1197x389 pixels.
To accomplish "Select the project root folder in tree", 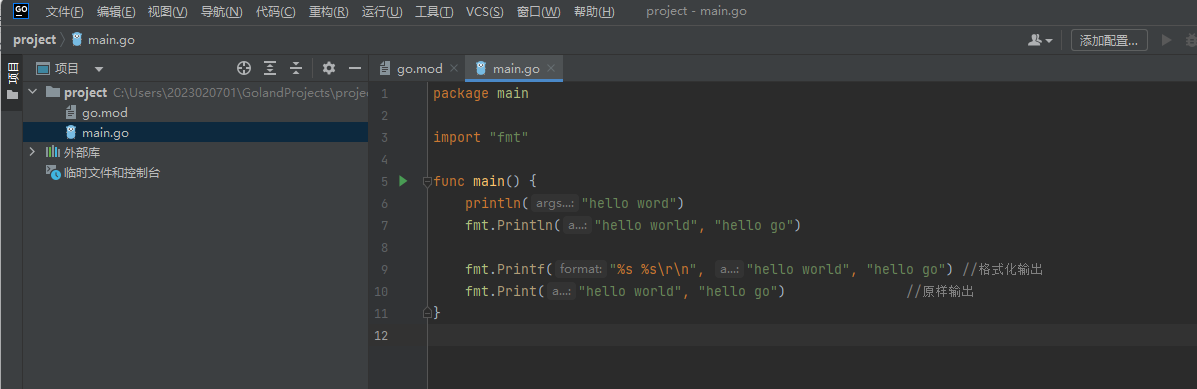I will (195, 92).
